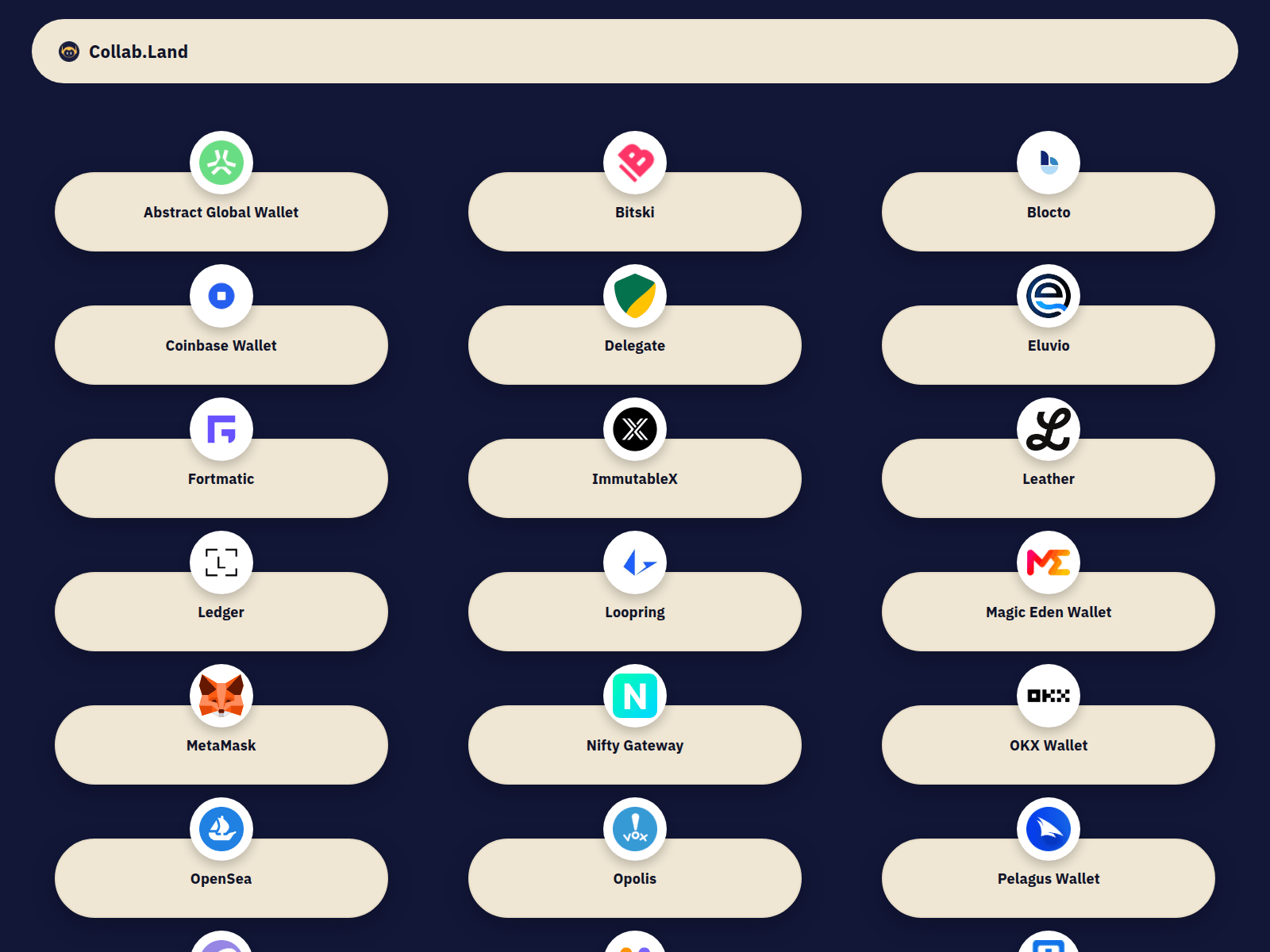Select the Ledger button

(x=221, y=612)
